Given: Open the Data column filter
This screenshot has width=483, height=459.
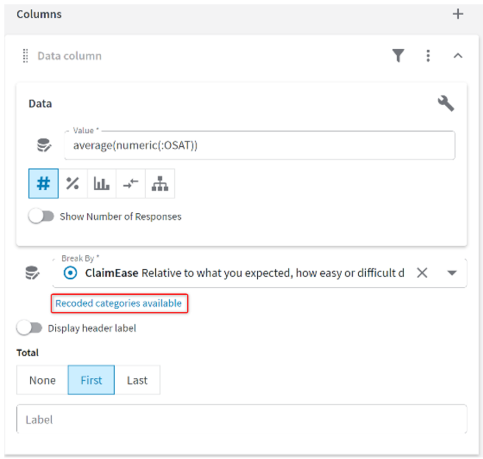Looking at the screenshot, I should click(398, 56).
